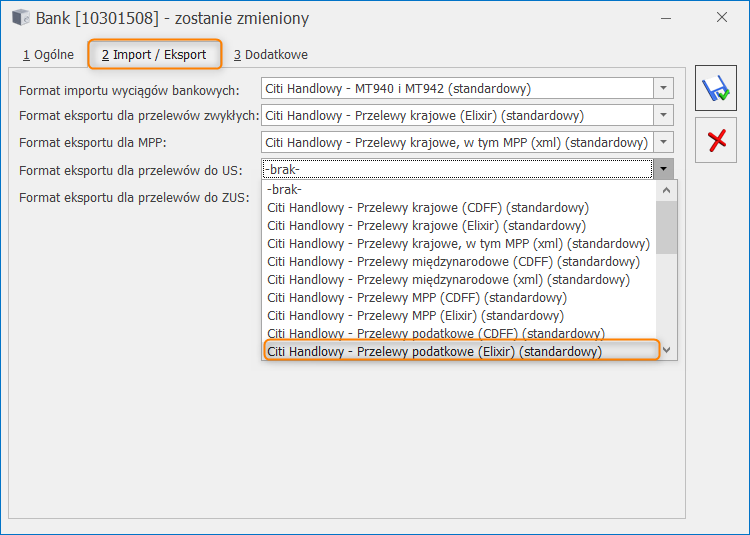Switch to the Ogólne tab

click(48, 54)
